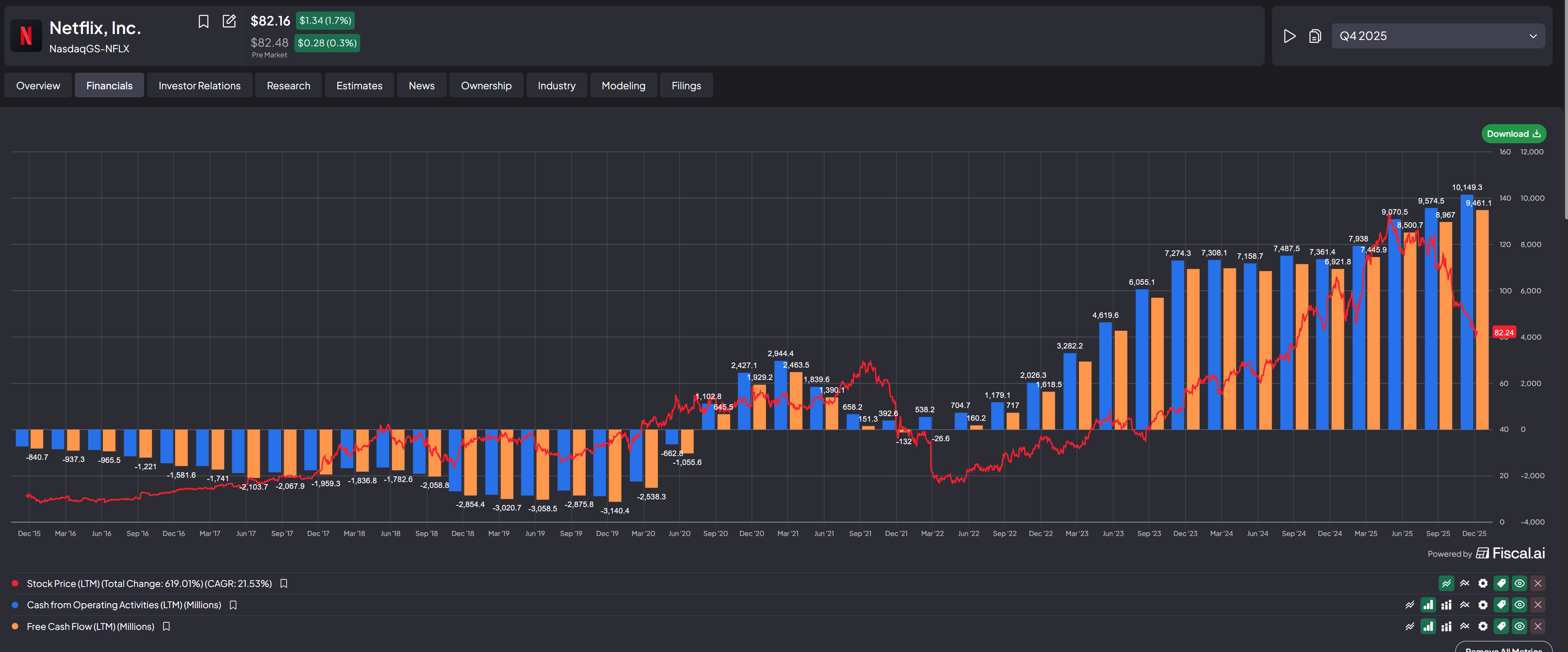The image size is (1568, 652).
Task: Hide Stock Price series using eye icon
Action: pyautogui.click(x=1519, y=584)
